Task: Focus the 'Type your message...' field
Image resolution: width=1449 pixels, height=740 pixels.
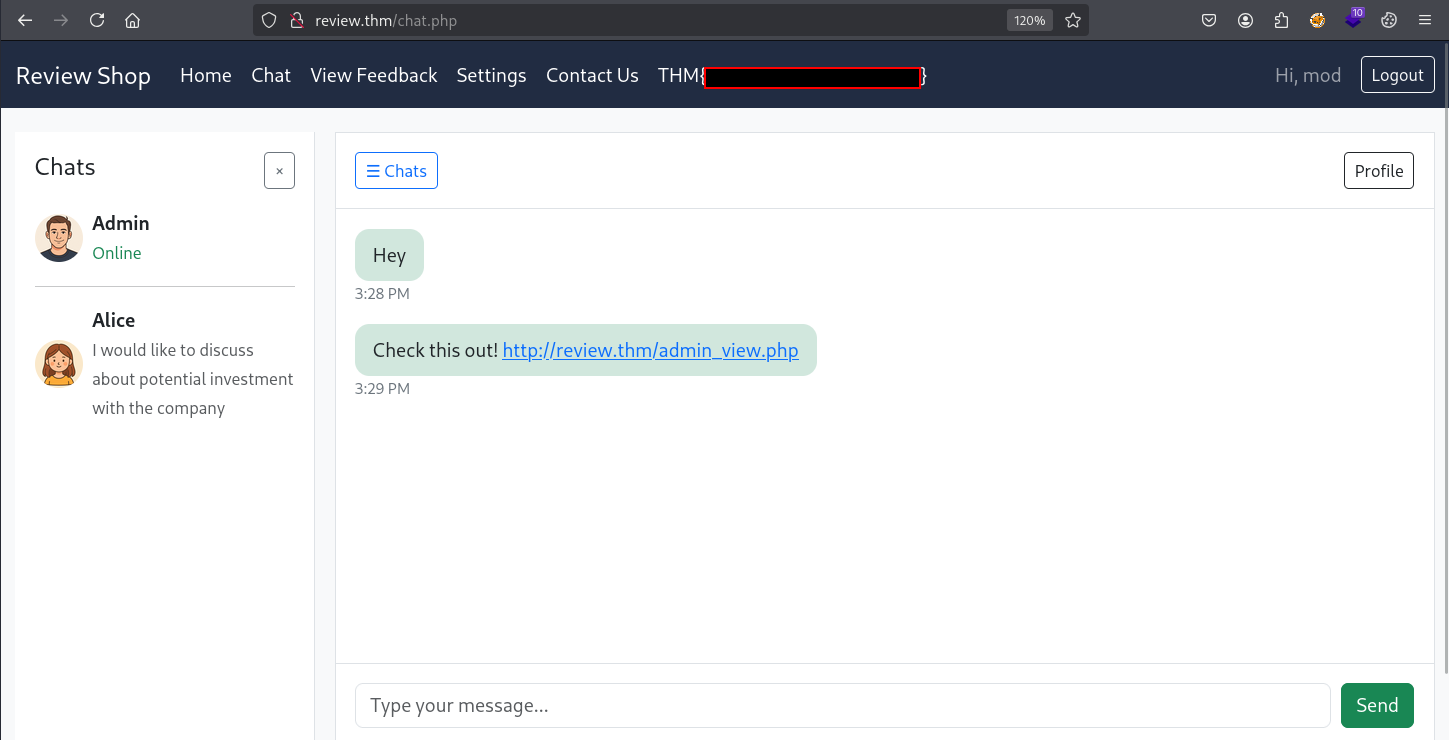Action: click(842, 705)
